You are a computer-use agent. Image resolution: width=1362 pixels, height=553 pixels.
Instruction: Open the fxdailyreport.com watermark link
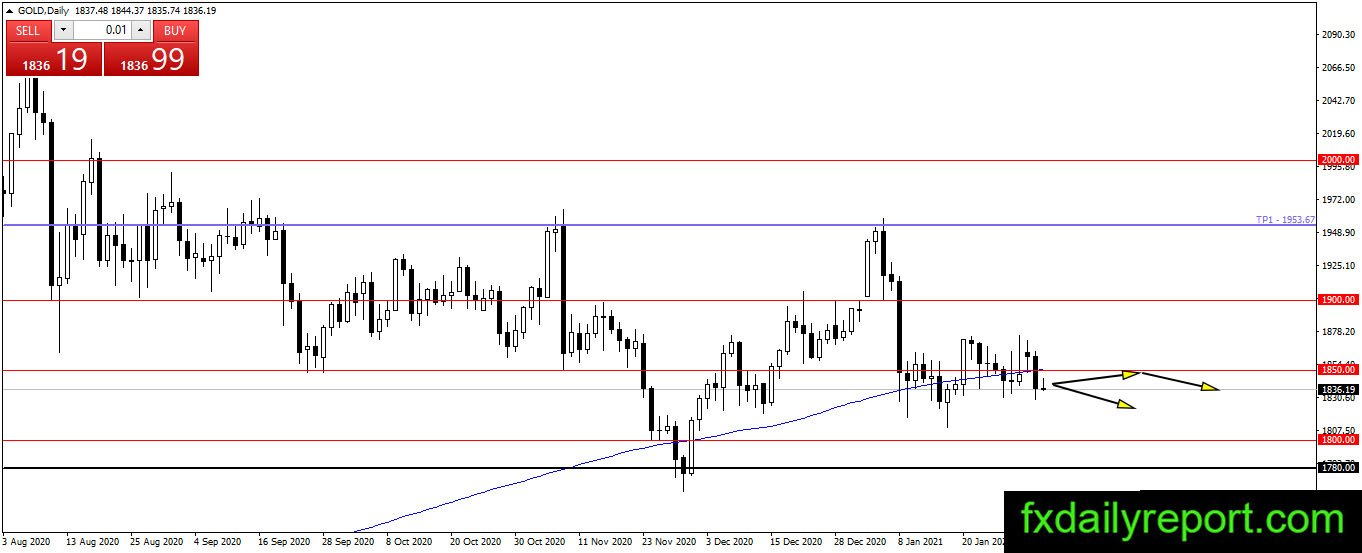coord(1182,519)
